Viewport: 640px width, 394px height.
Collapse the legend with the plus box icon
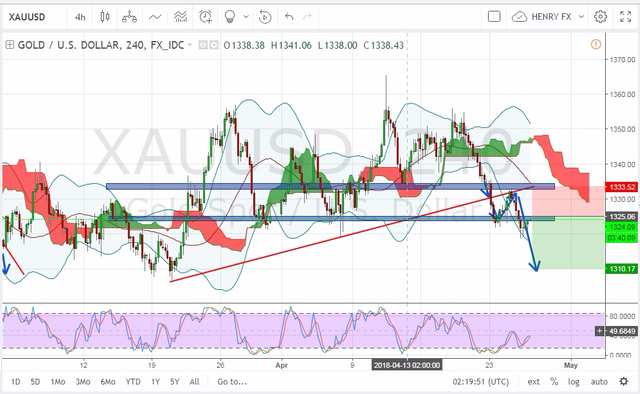tap(9, 45)
